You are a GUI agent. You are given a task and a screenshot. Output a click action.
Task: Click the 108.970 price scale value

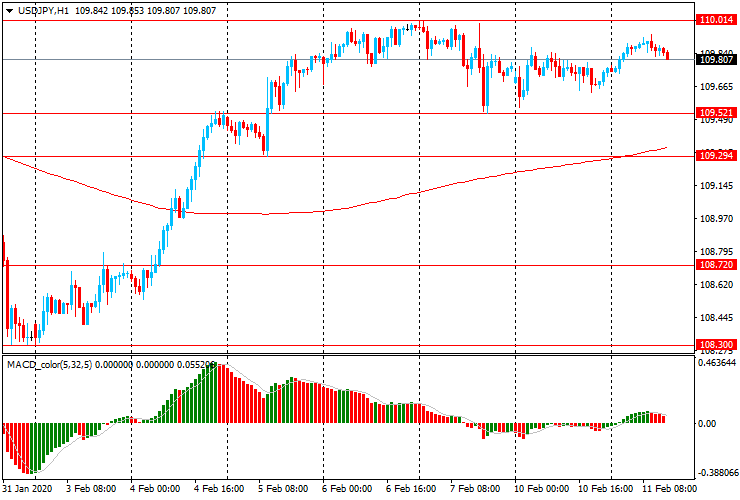point(716,219)
